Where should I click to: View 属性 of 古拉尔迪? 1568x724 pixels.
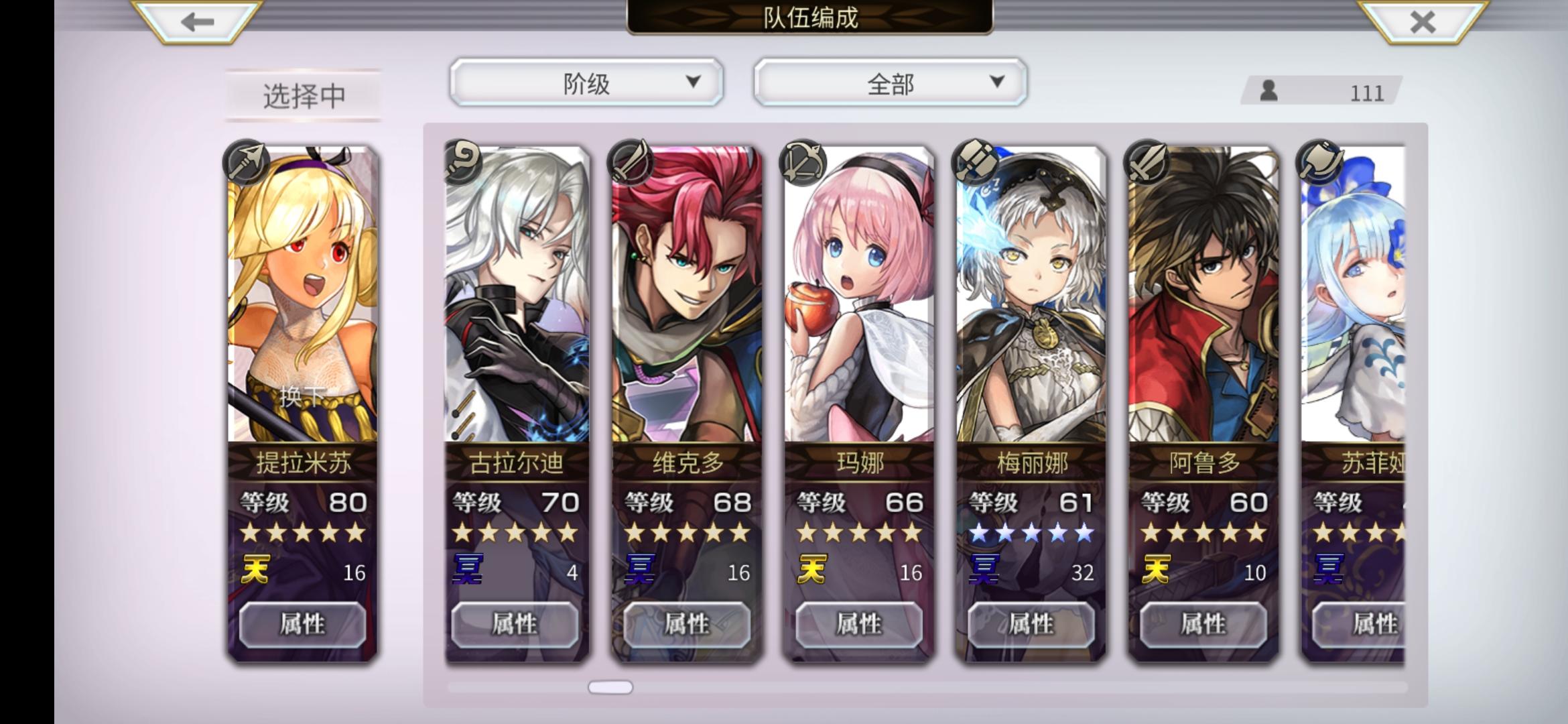click(515, 624)
